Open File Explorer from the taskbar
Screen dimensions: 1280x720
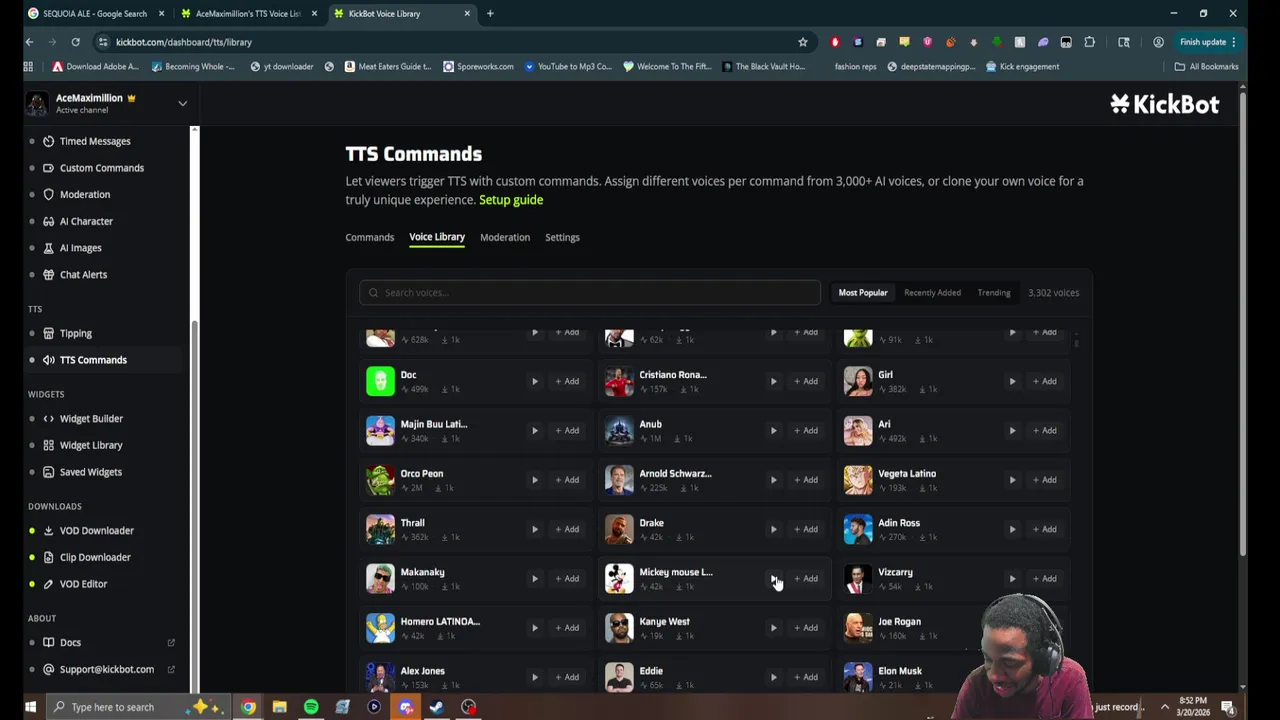pos(280,707)
